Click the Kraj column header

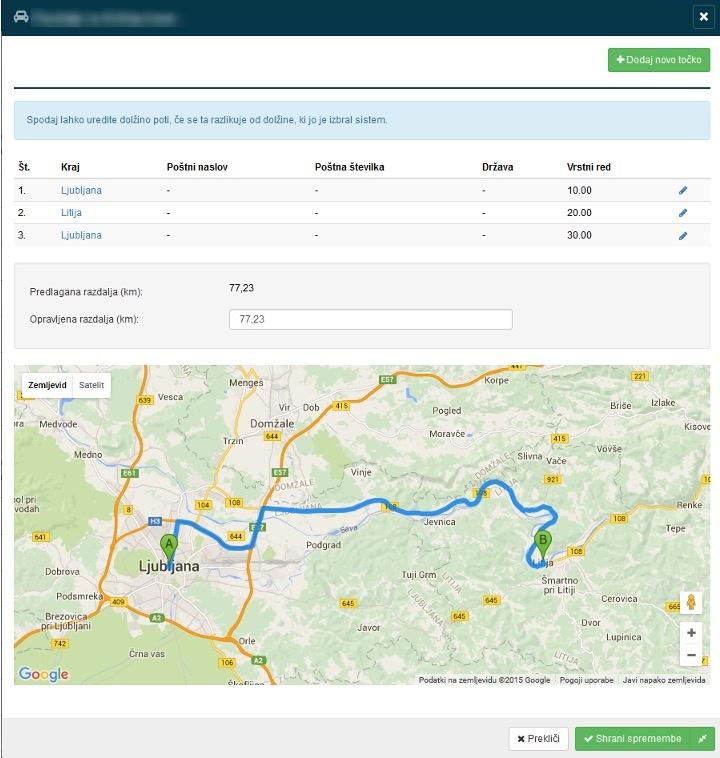pyautogui.click(x=70, y=167)
